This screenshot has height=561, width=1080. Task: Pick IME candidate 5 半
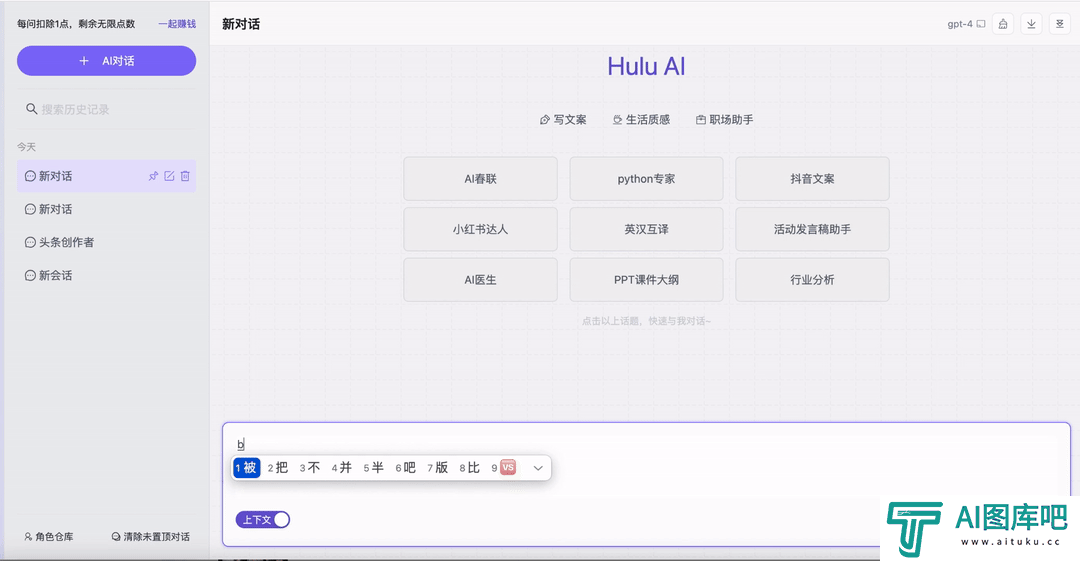coord(373,467)
